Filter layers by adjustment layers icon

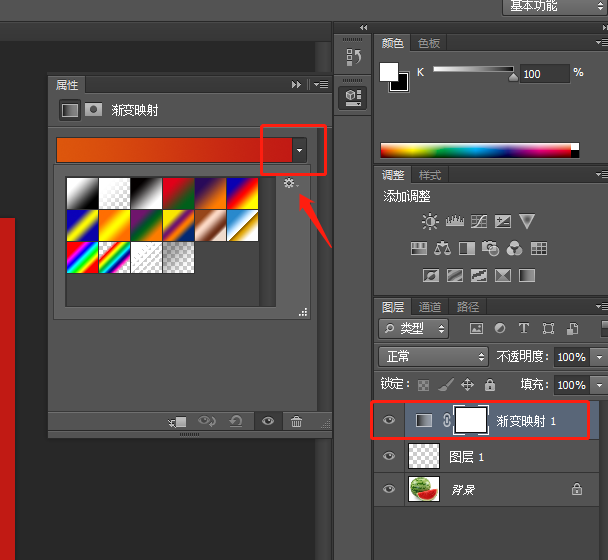click(x=500, y=328)
